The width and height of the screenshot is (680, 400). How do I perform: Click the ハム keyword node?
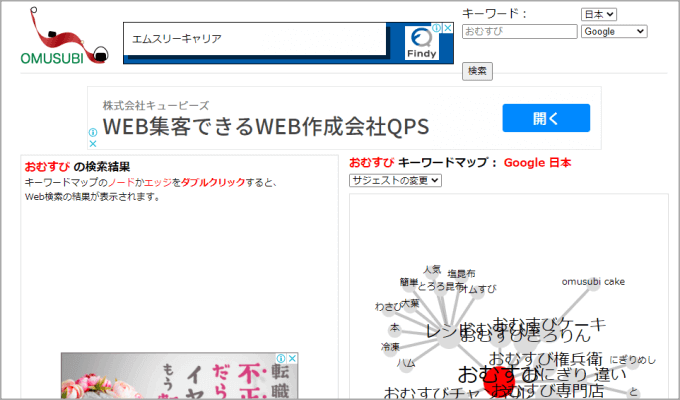click(x=405, y=362)
